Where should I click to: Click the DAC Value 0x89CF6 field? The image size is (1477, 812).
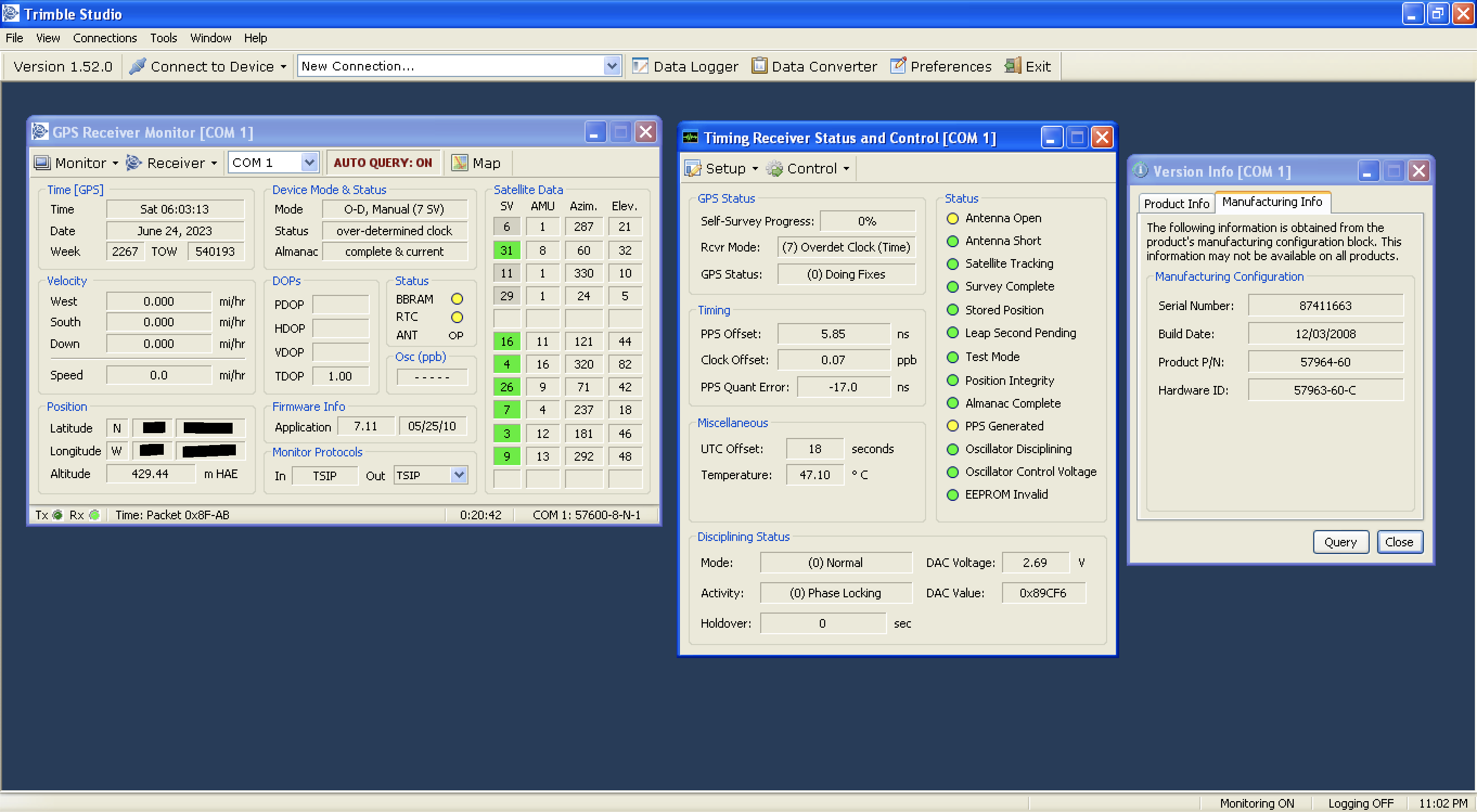(1043, 592)
